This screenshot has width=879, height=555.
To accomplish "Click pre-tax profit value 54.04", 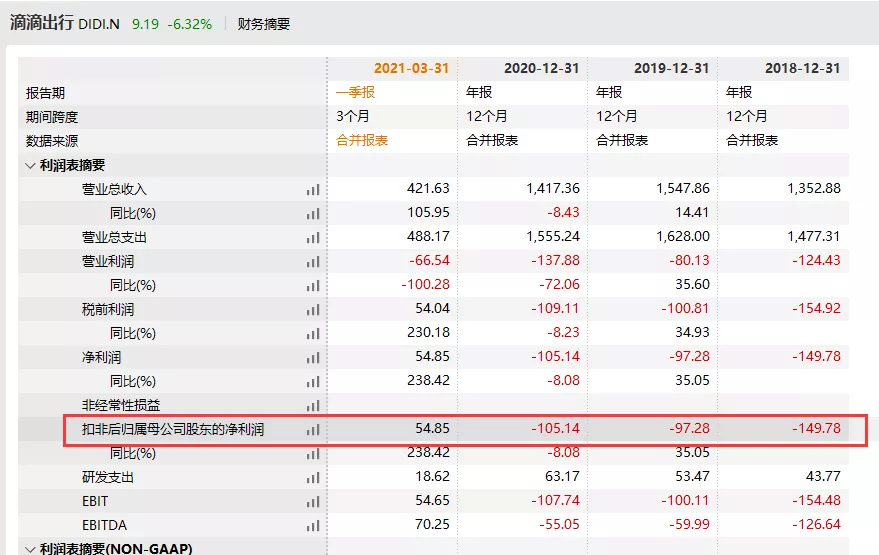I will point(432,308).
